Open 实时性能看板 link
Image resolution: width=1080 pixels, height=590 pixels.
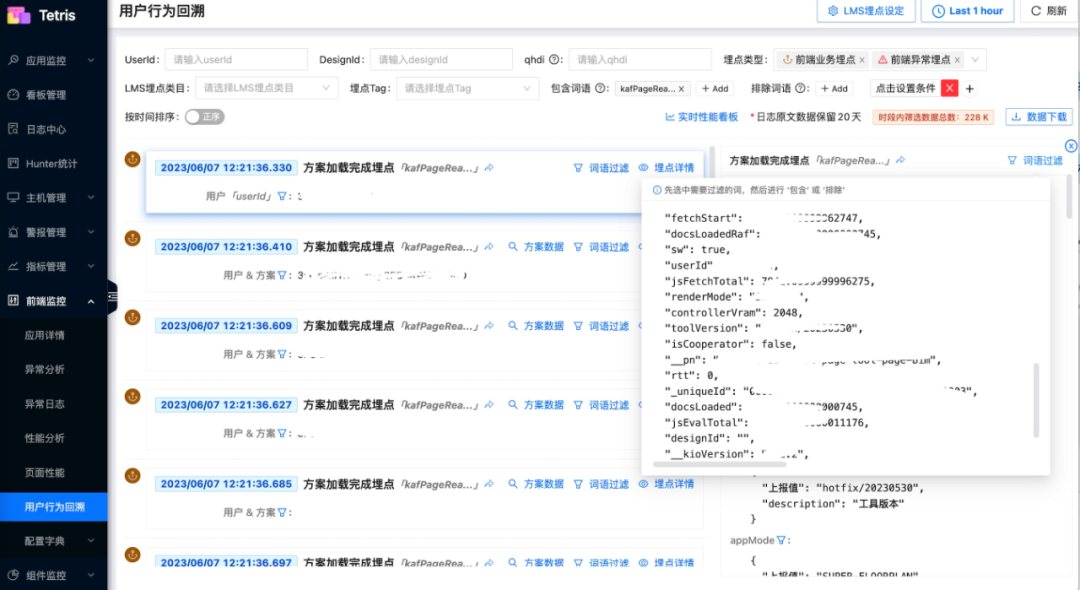tap(701, 117)
